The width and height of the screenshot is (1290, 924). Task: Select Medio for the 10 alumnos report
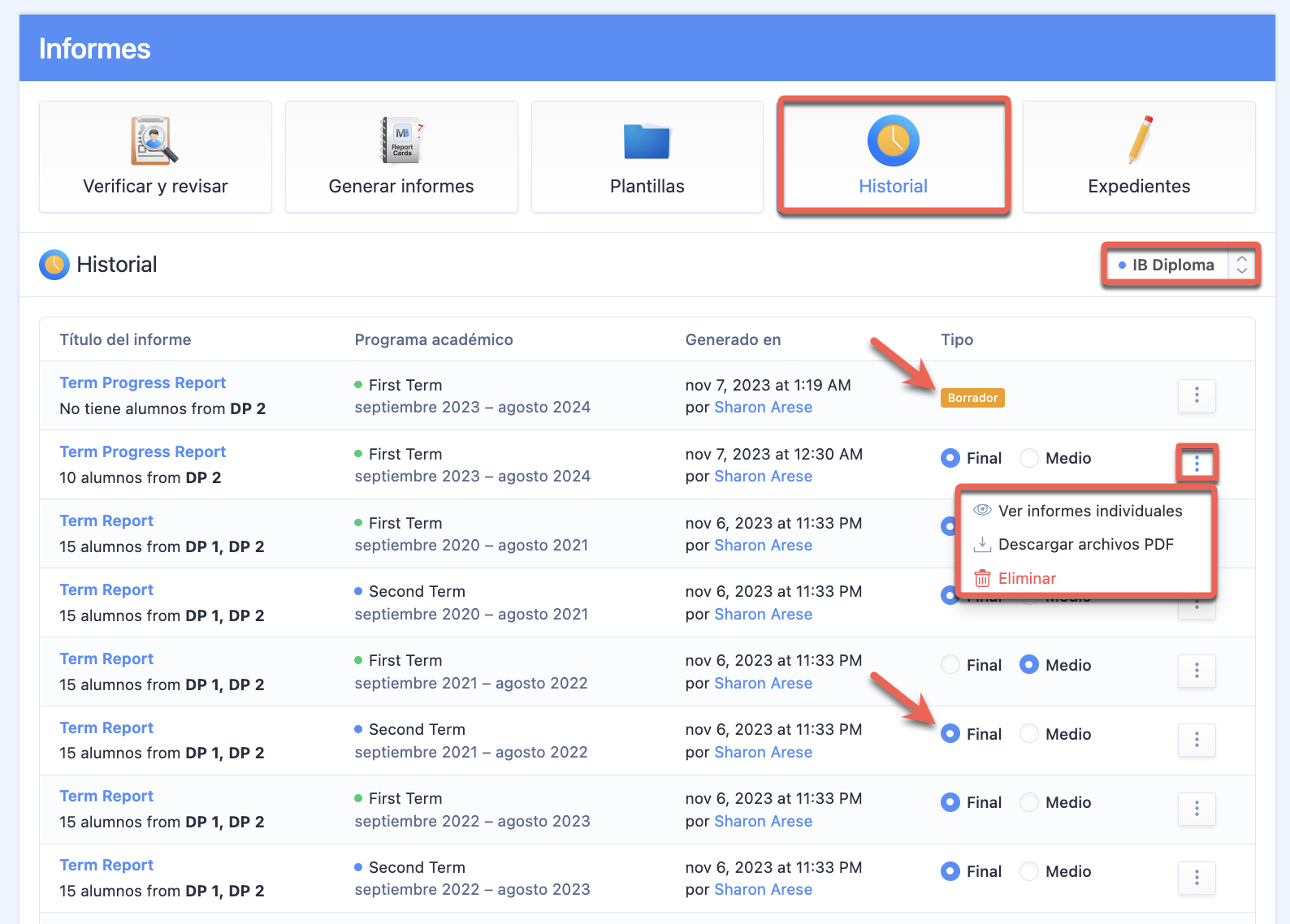[1029, 458]
